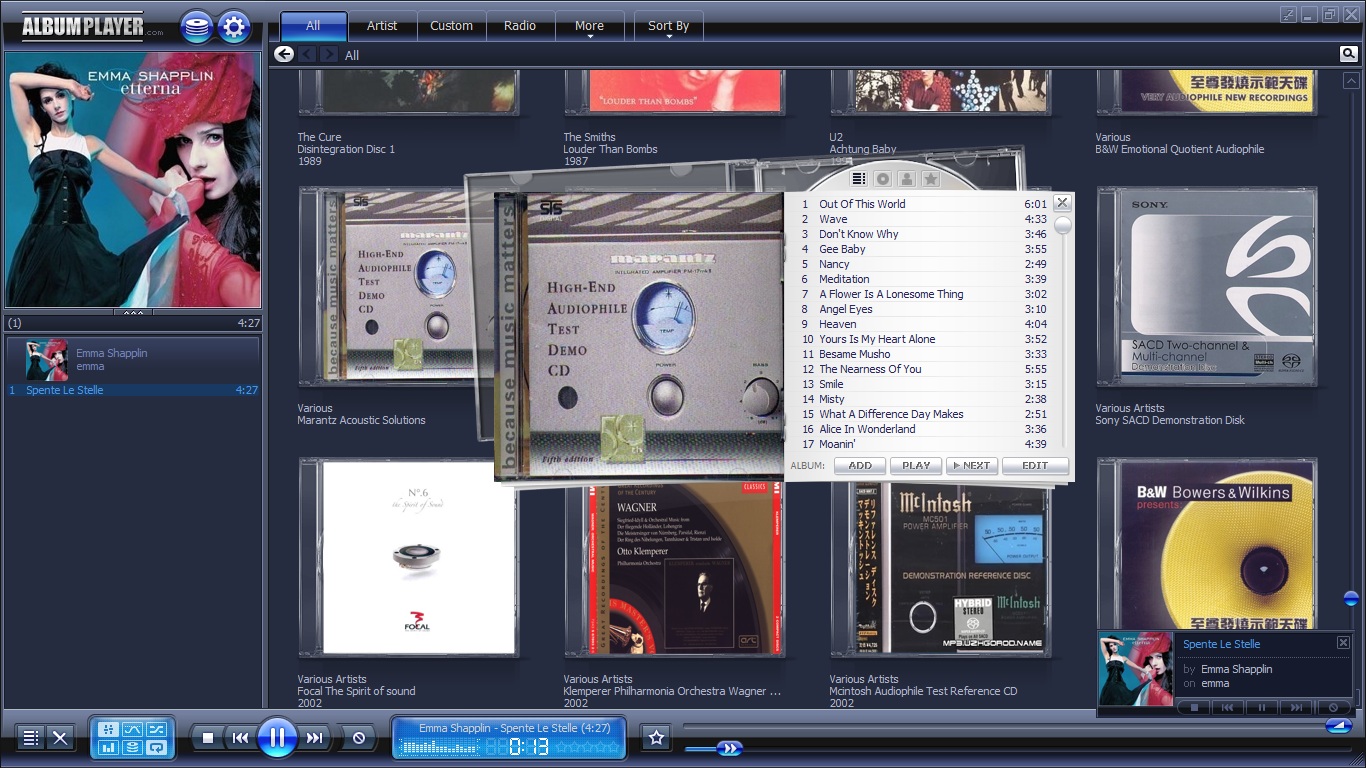Click the star favorites icon in album popup

coord(930,179)
